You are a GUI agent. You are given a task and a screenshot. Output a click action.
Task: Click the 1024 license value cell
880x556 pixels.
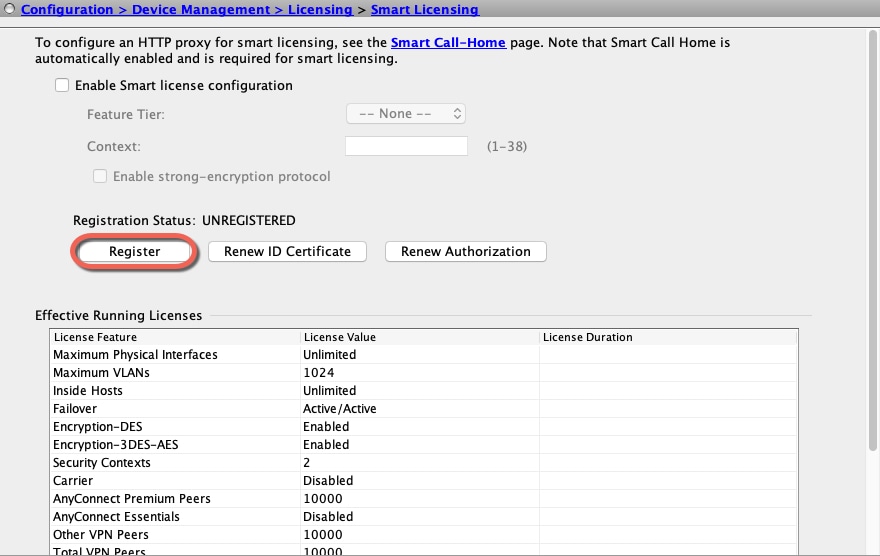pyautogui.click(x=420, y=373)
